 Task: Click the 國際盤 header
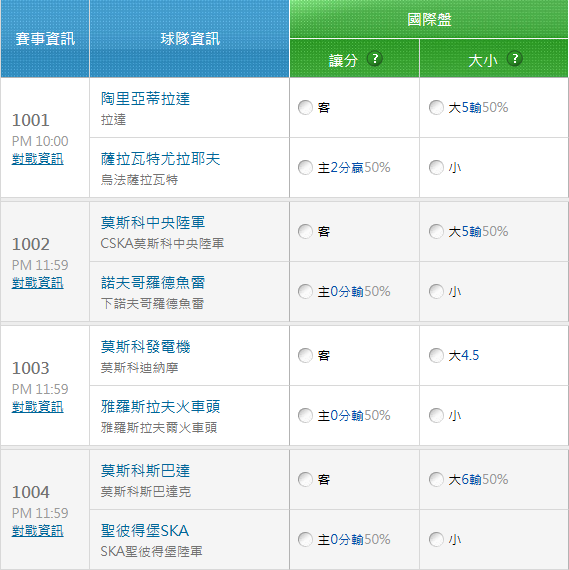click(429, 20)
